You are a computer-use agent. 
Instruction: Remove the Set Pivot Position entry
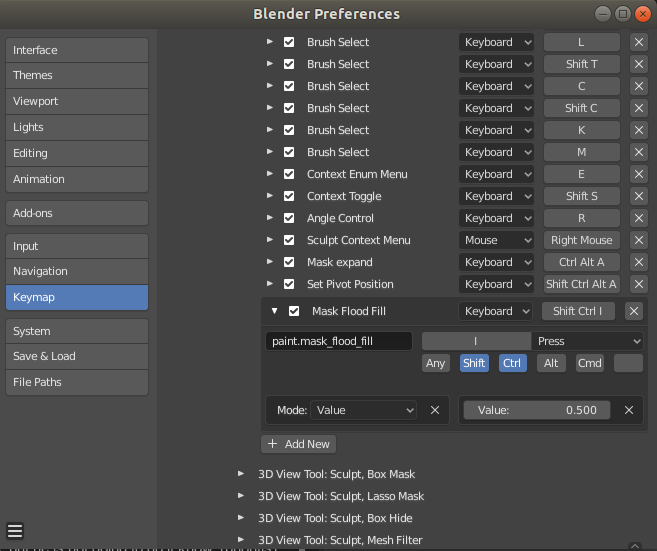(x=639, y=284)
